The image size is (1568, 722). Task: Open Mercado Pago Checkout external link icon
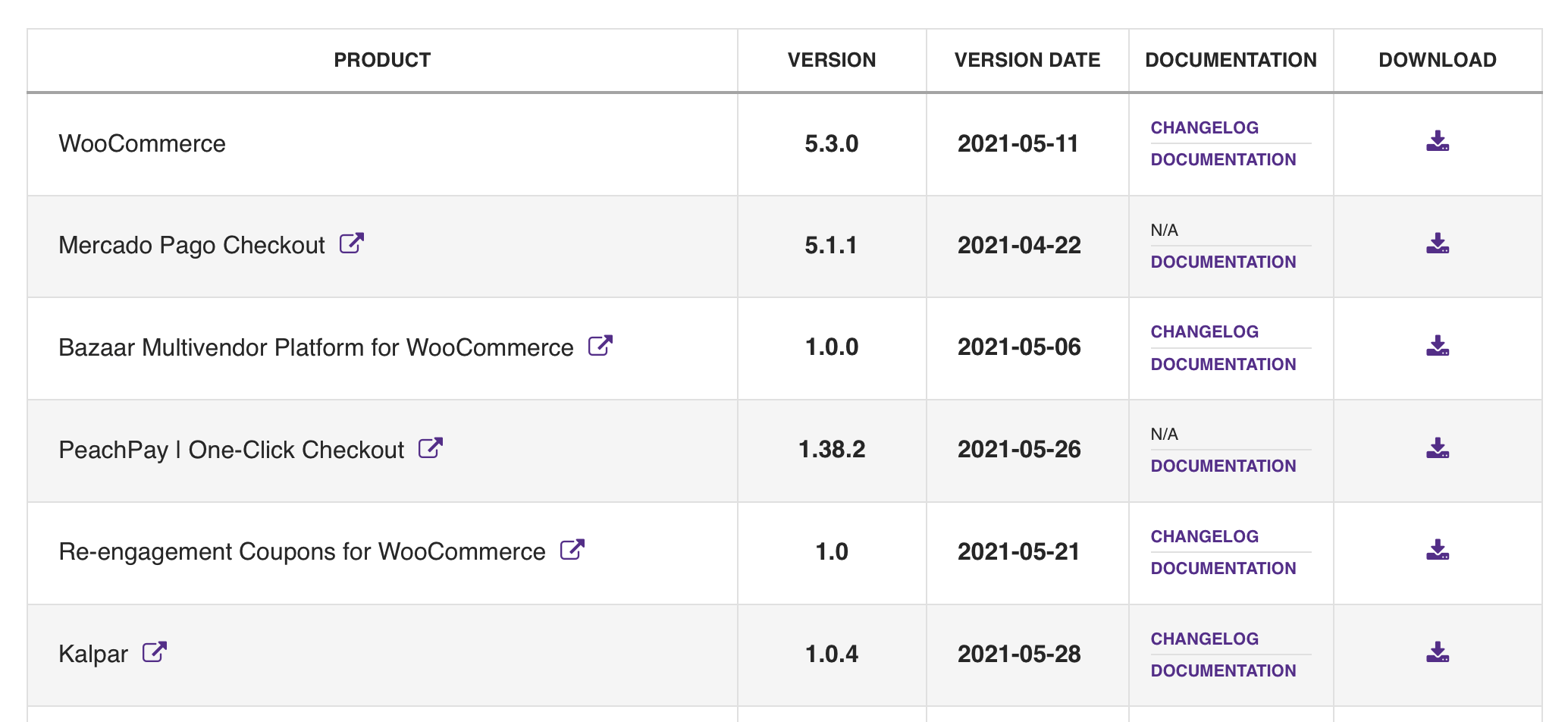[x=352, y=243]
